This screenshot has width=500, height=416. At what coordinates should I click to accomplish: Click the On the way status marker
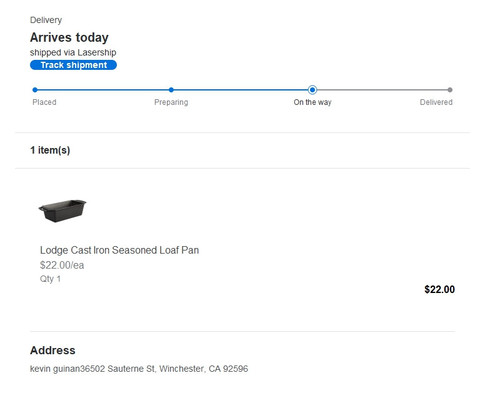tap(312, 90)
